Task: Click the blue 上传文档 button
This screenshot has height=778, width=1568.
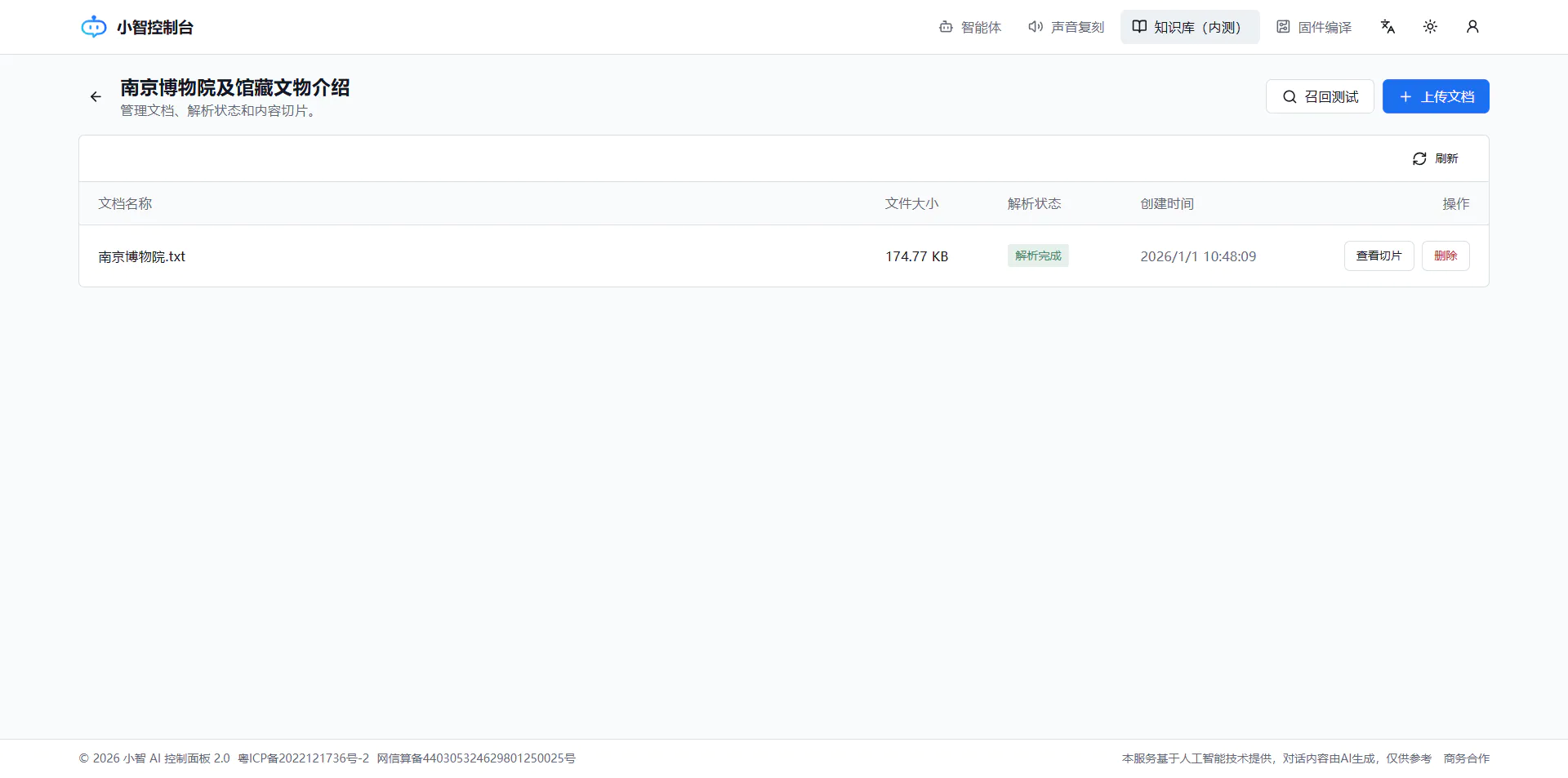Action: tap(1436, 96)
